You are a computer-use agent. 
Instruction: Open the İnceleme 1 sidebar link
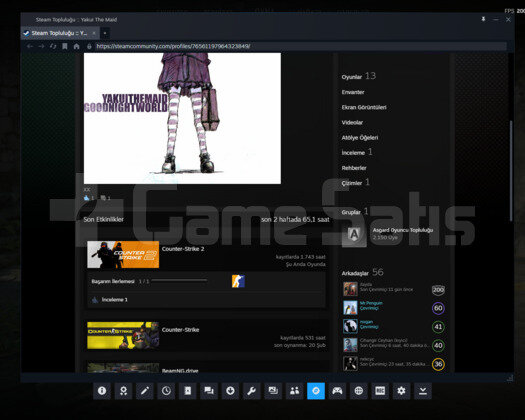point(357,152)
